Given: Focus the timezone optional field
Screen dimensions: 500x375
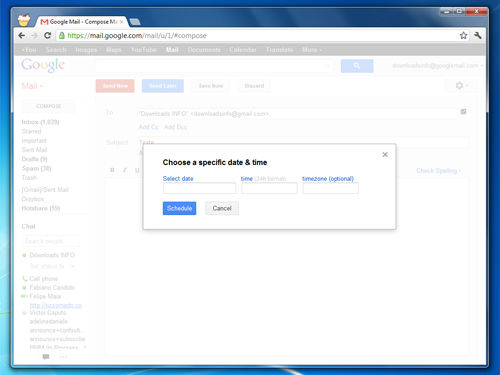Looking at the screenshot, I should click(331, 188).
